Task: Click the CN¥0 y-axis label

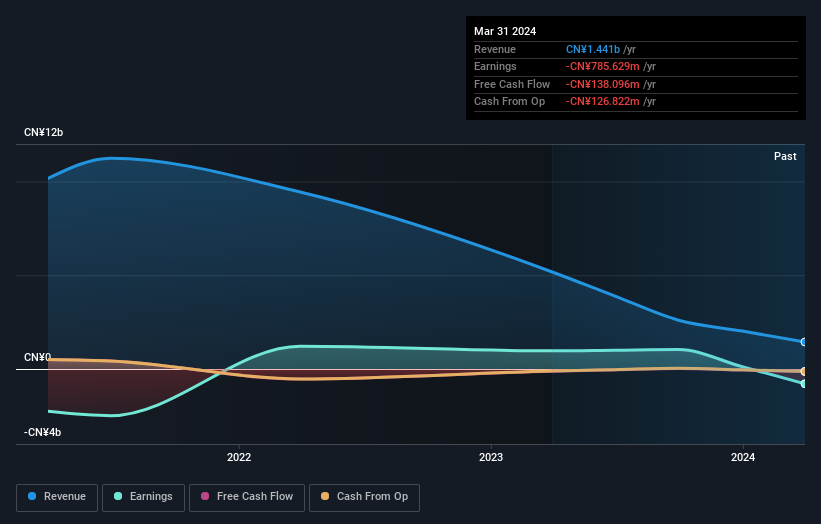Action: click(37, 357)
